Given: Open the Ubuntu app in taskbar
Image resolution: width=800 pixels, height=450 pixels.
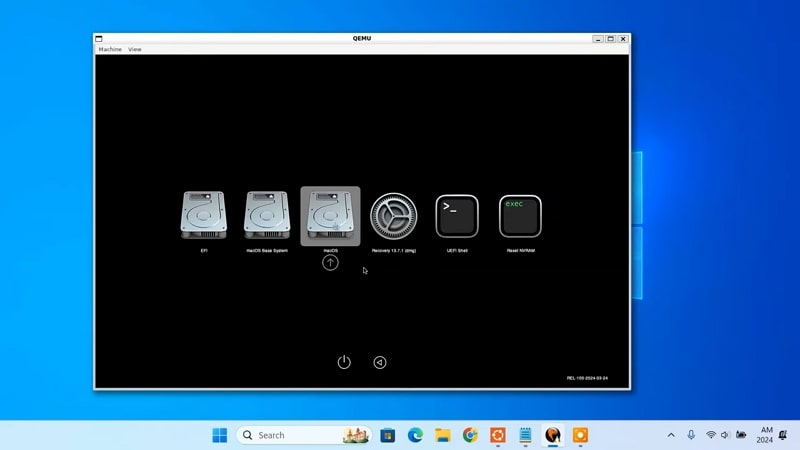Looking at the screenshot, I should (498, 435).
